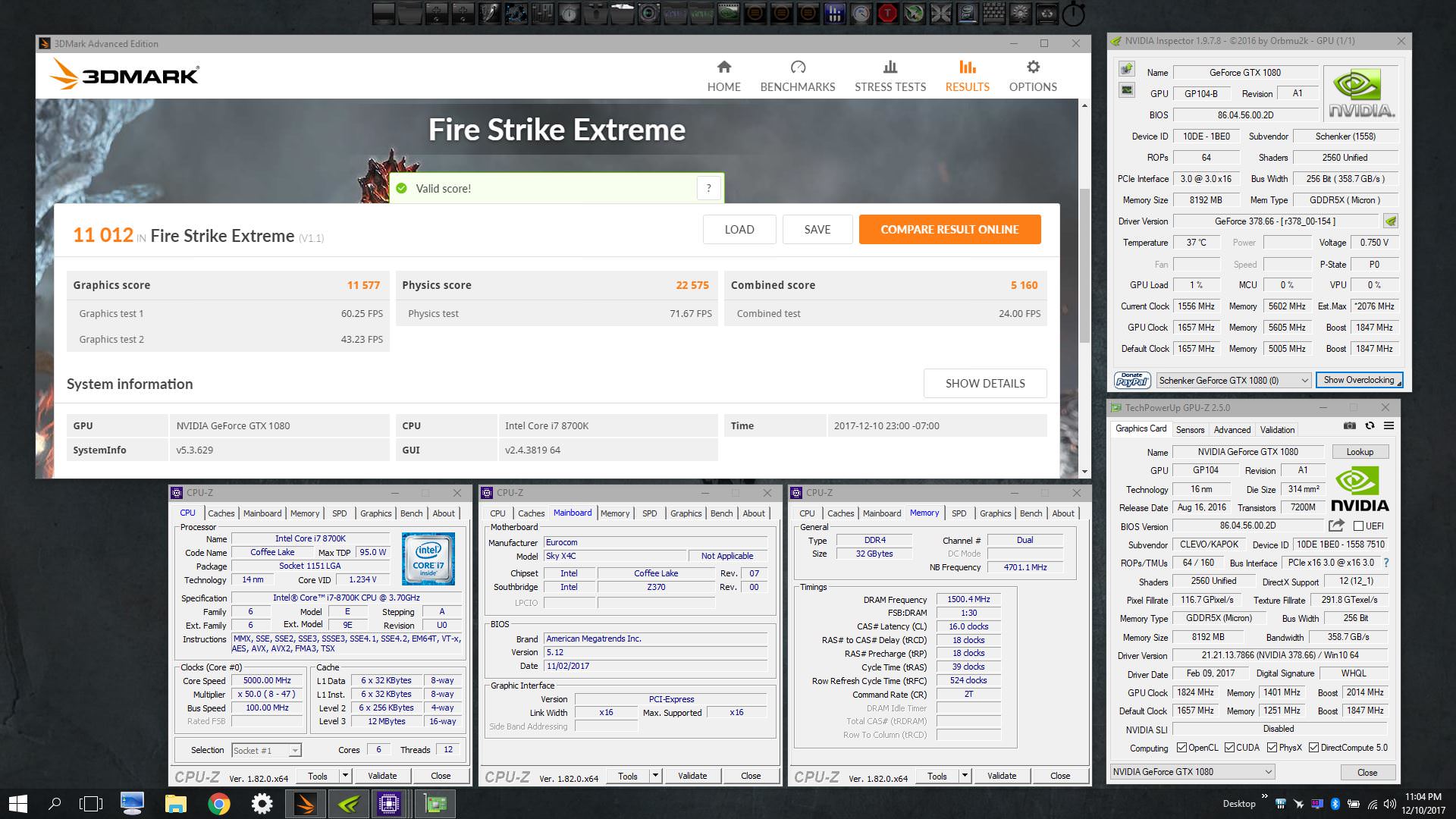Click the Show Details button
Viewport: 1456px width, 819px height.
984,384
